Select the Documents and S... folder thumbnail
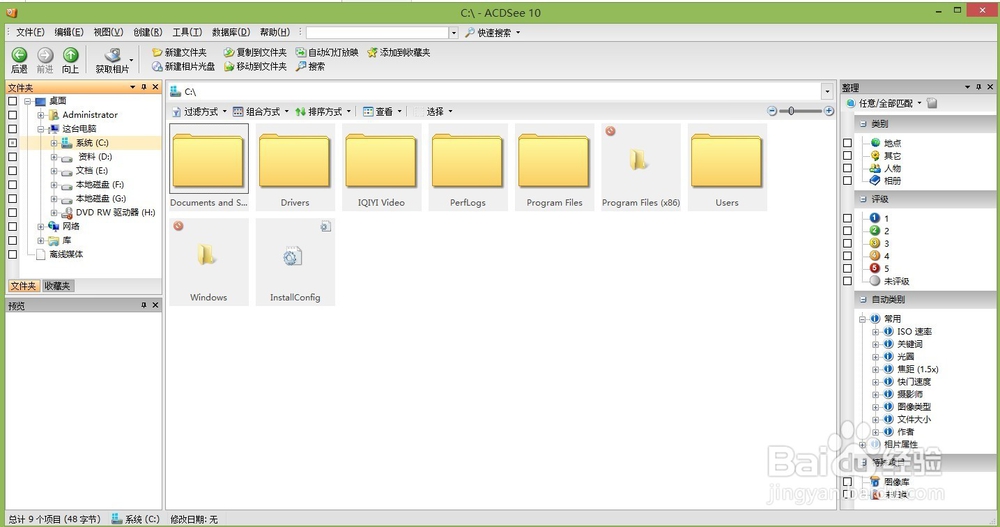 [209, 167]
